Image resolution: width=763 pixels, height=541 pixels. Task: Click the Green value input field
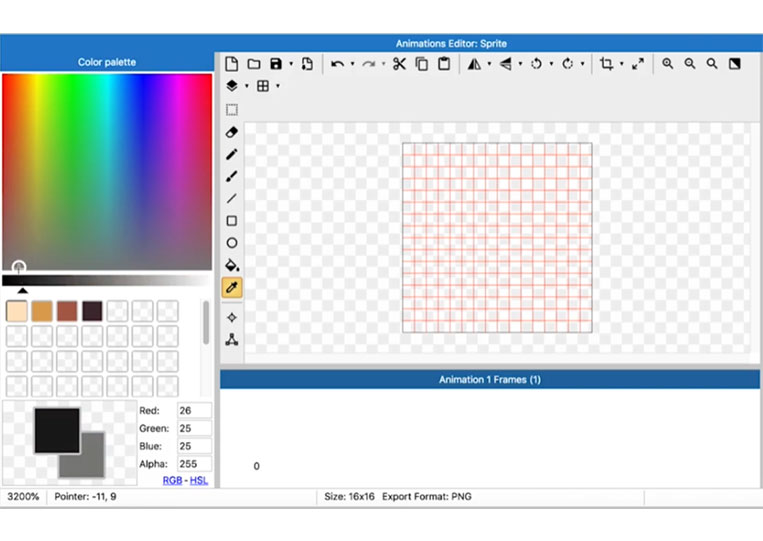(194, 428)
